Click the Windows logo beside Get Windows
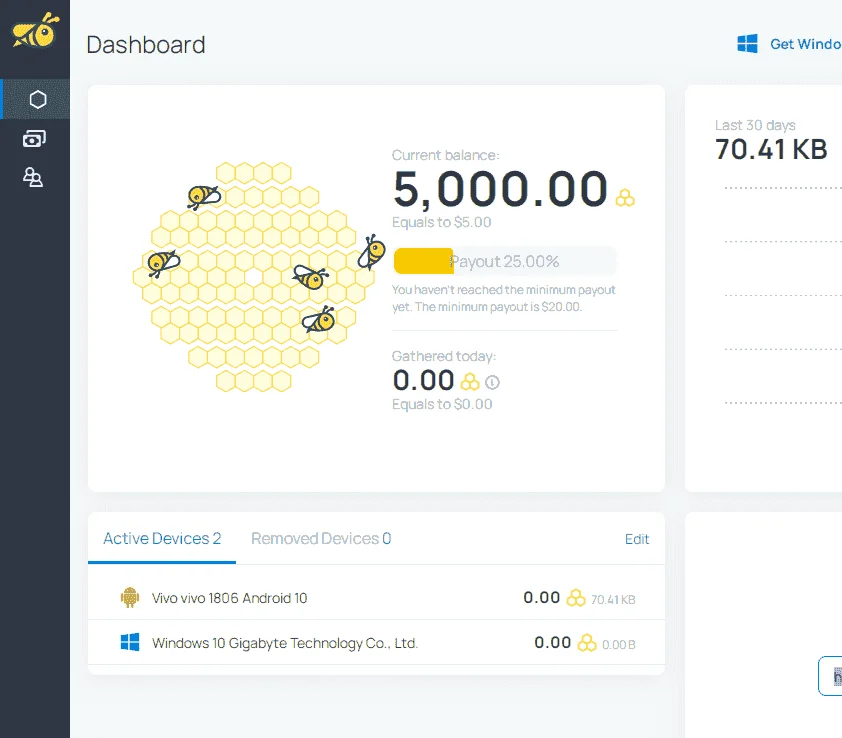 [x=747, y=44]
